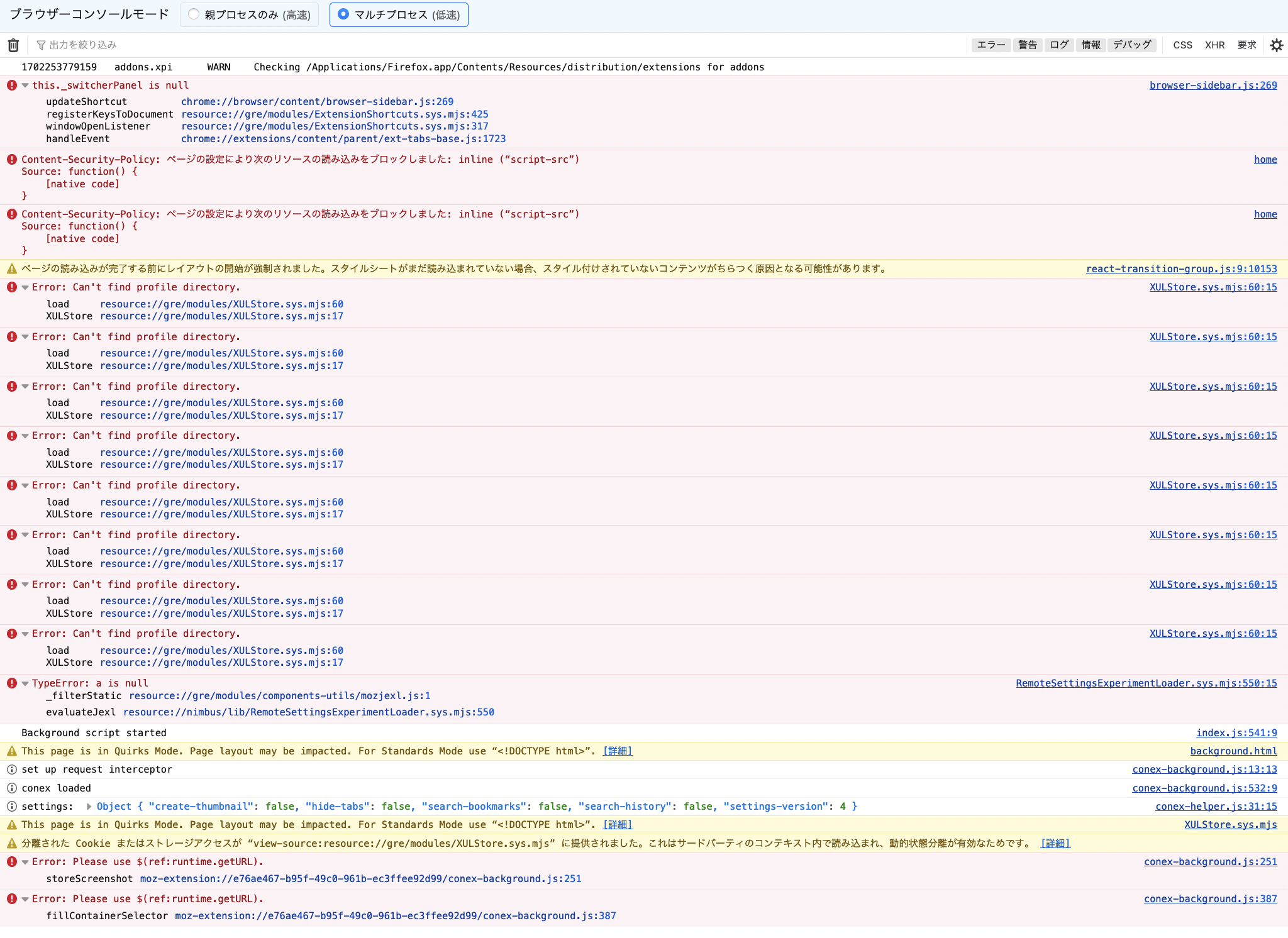Viewport: 1288px width, 938px height.
Task: Toggle the 警告 filter button
Action: [x=1028, y=45]
